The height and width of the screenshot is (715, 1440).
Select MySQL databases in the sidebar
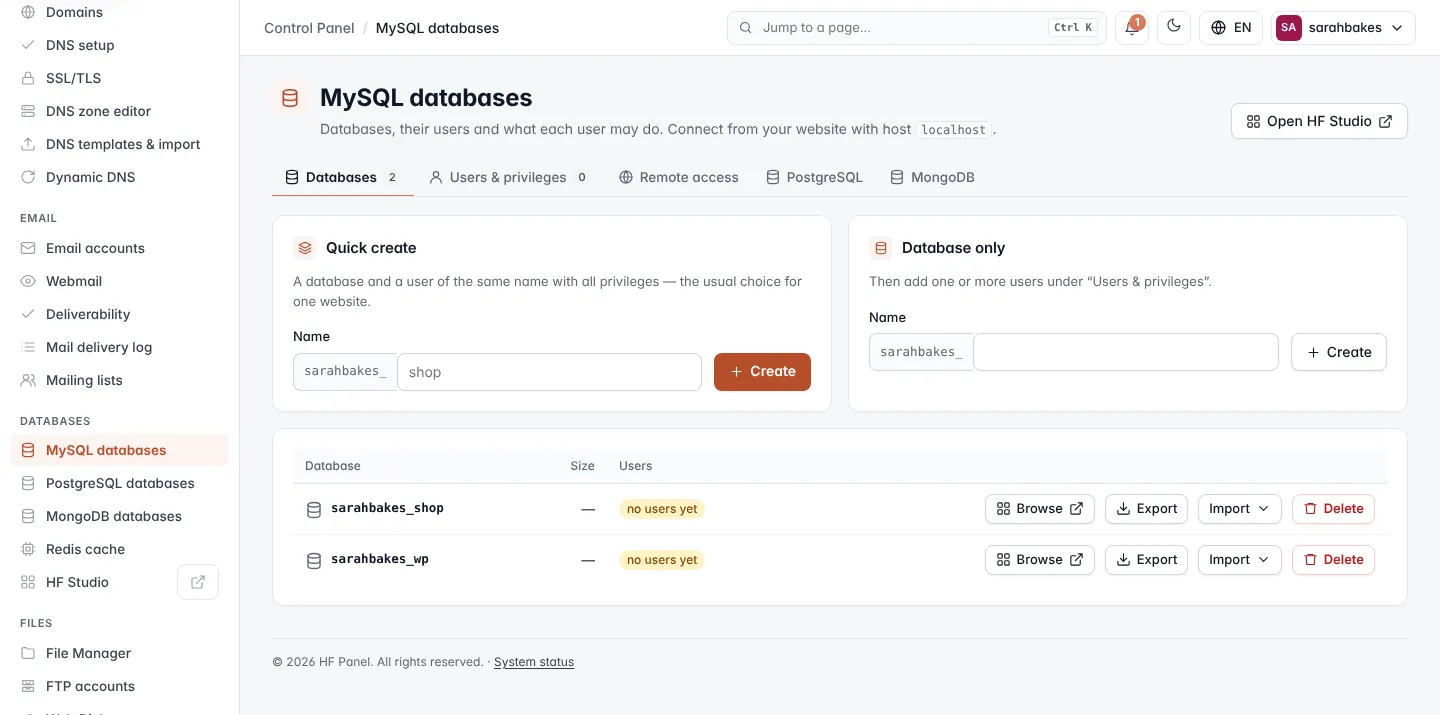(119, 450)
